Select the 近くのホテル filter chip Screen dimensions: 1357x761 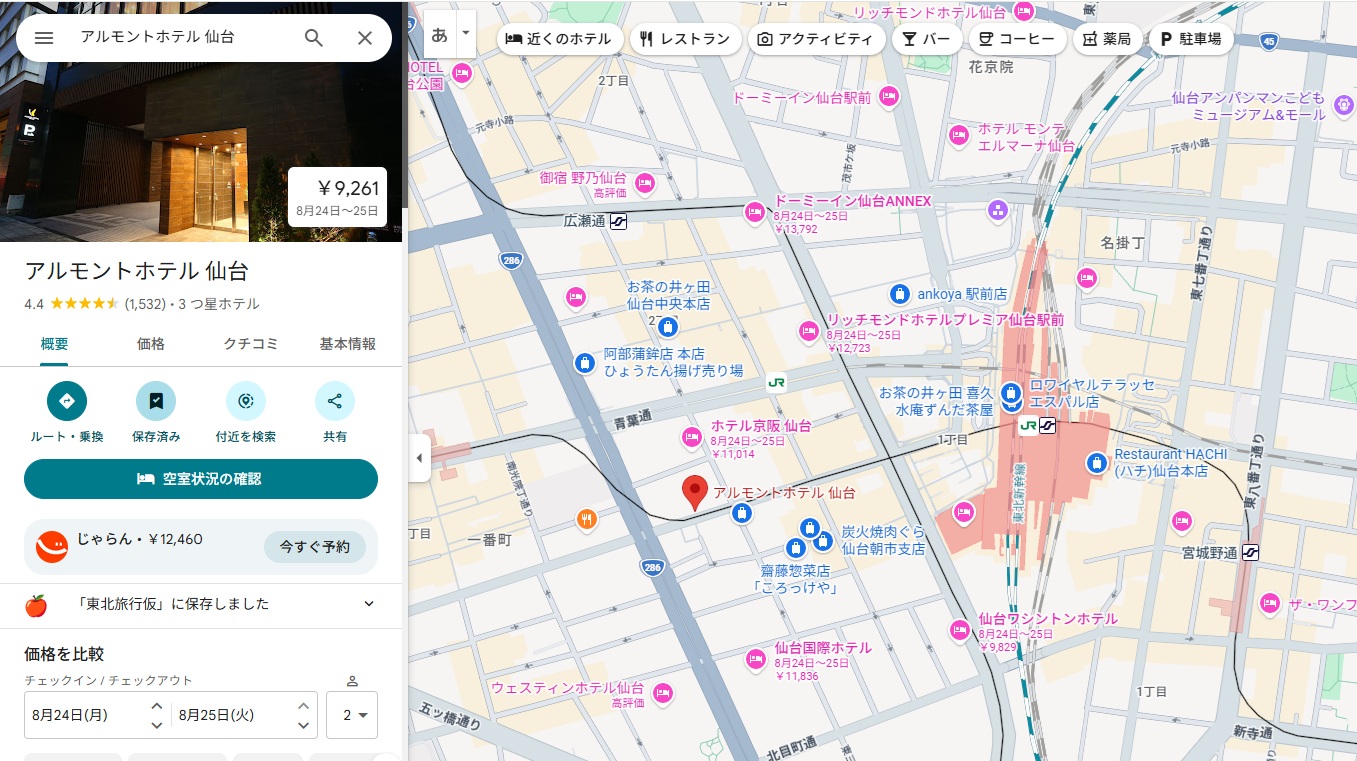[x=560, y=39]
